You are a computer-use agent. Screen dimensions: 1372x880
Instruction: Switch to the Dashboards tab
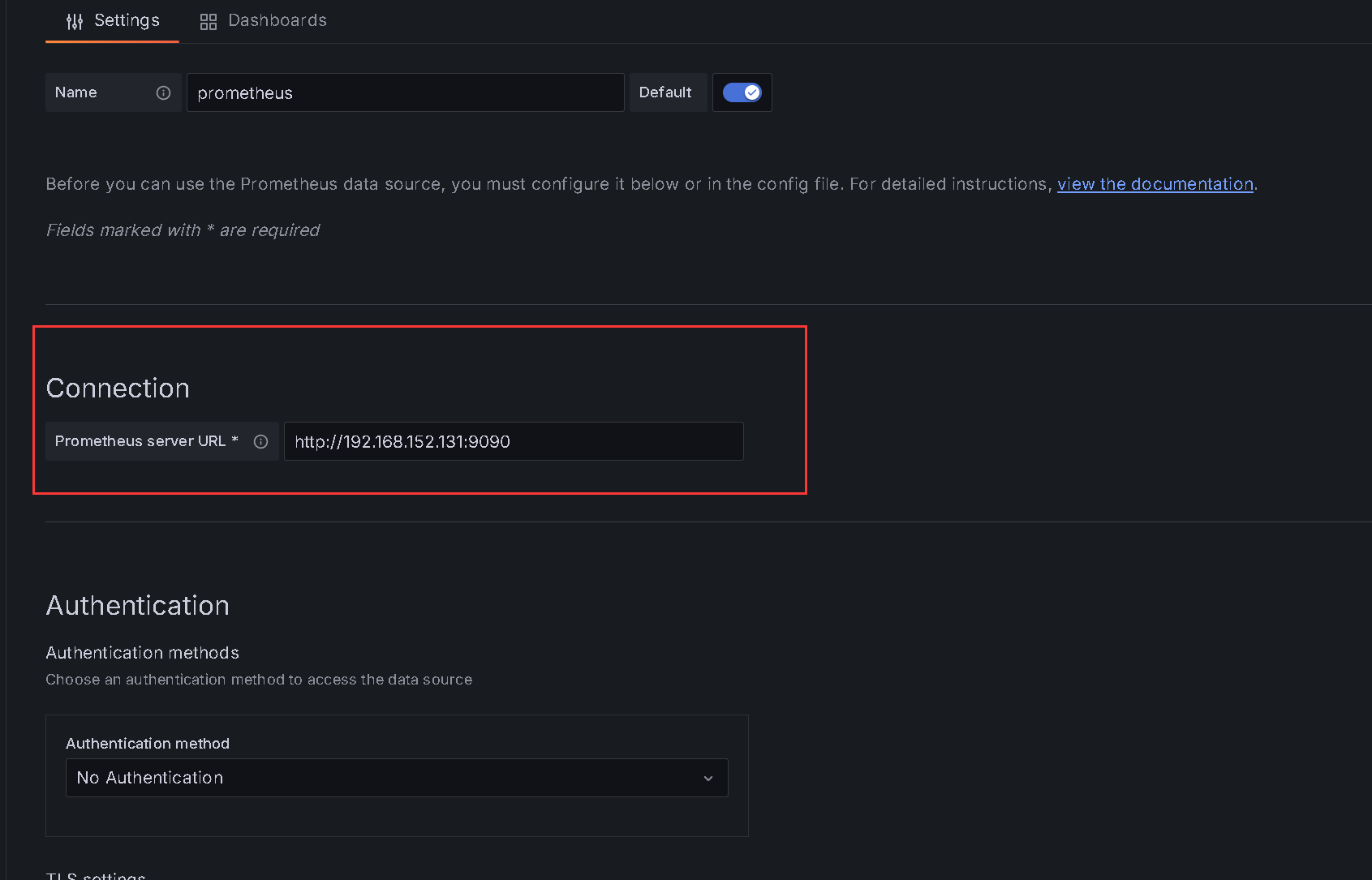pos(263,21)
